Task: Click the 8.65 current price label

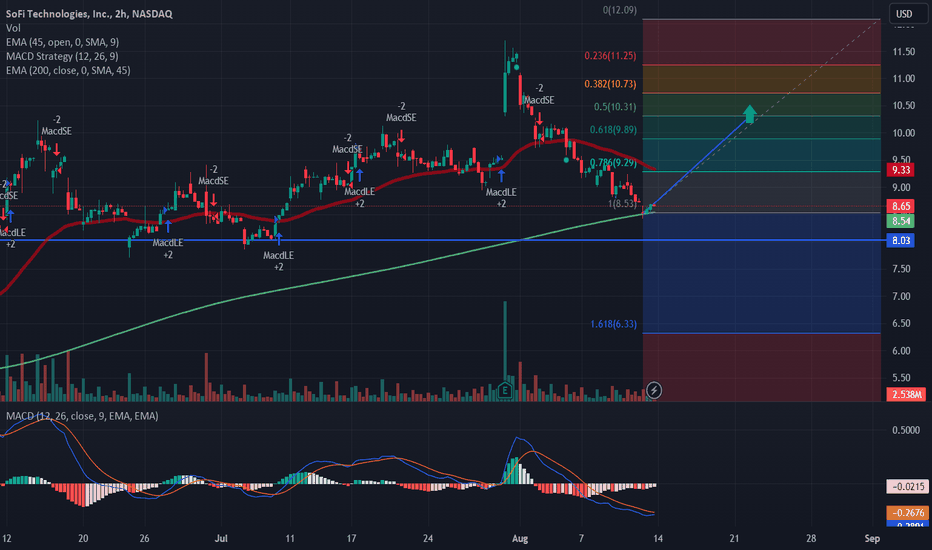Action: [900, 206]
